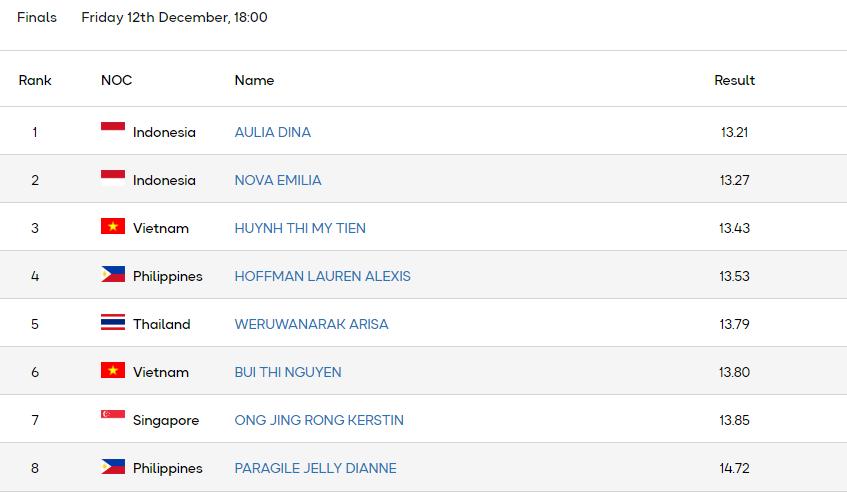Click Philippines flag in rank 4 row
Image resolution: width=847 pixels, height=492 pixels.
coord(113,275)
